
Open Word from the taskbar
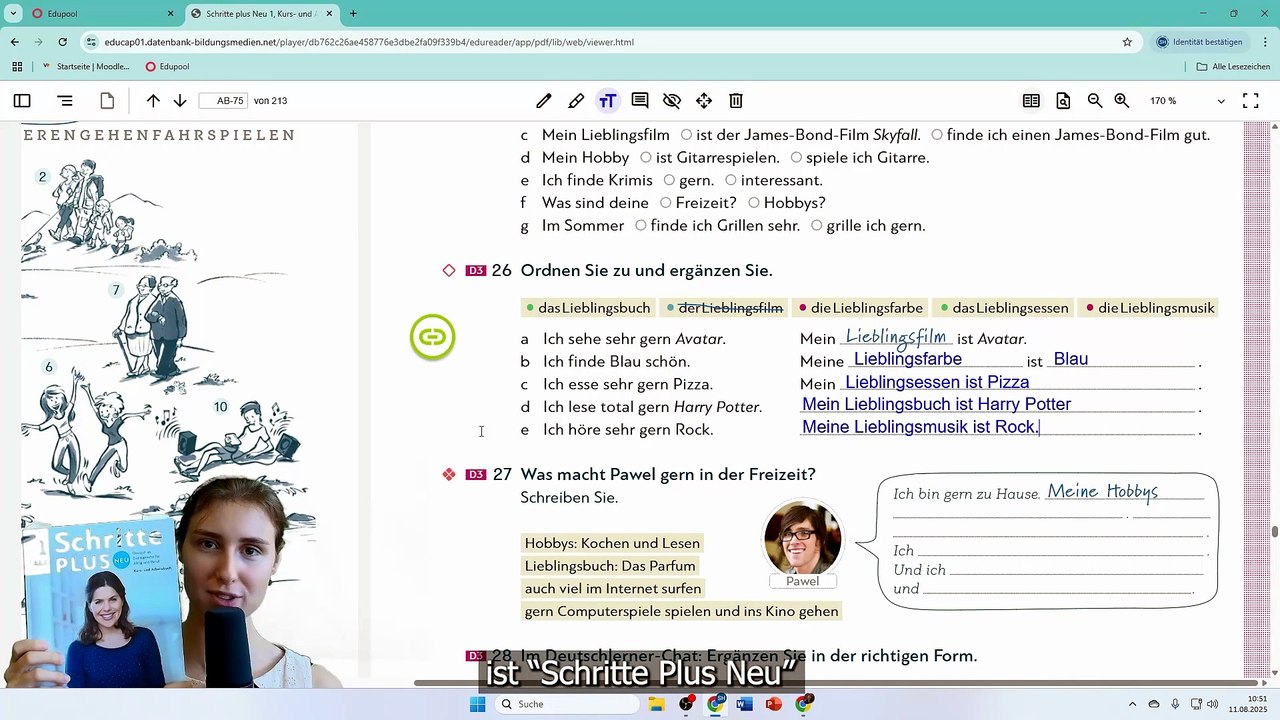(744, 704)
